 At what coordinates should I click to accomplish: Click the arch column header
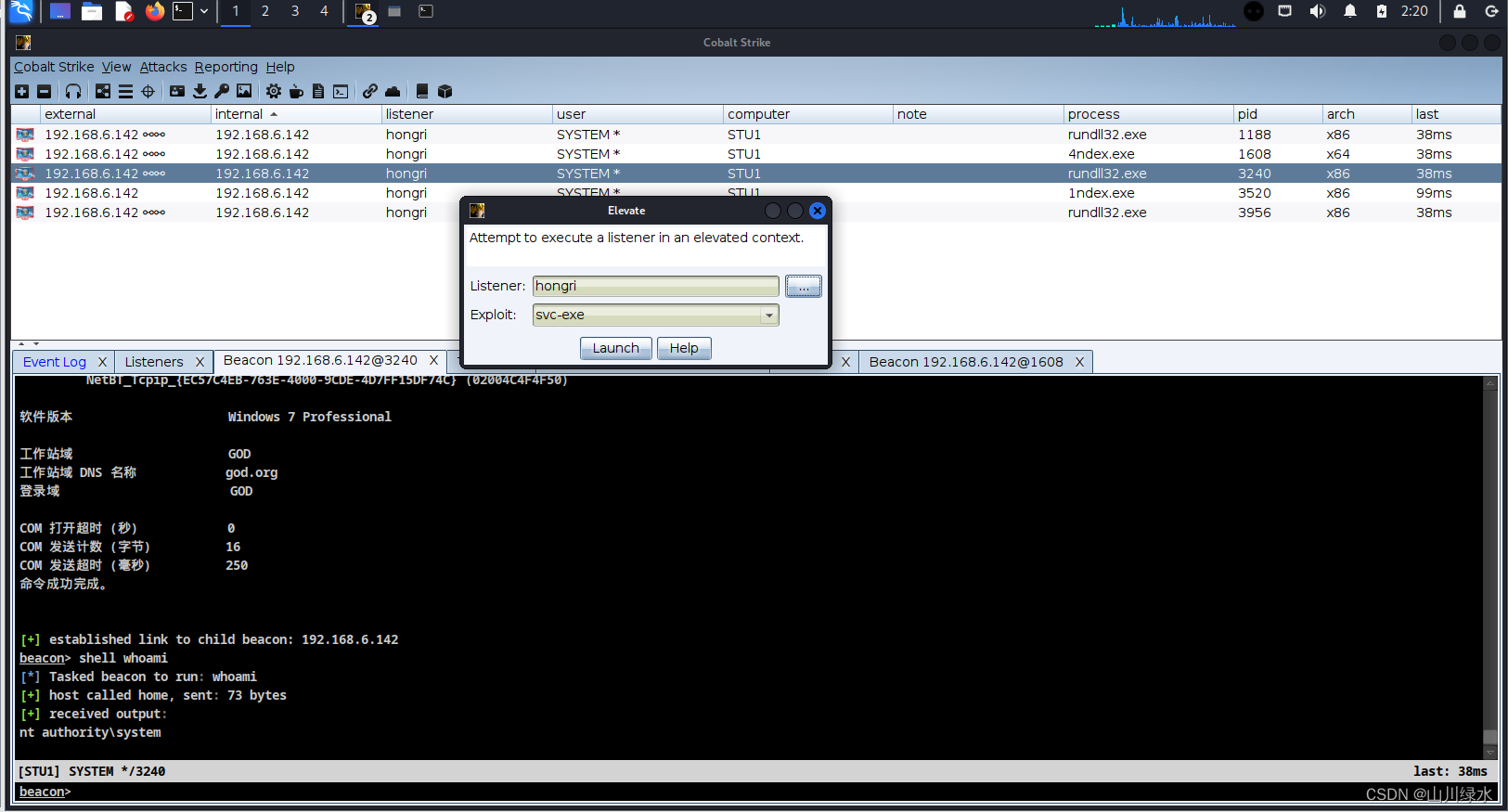[1367, 114]
